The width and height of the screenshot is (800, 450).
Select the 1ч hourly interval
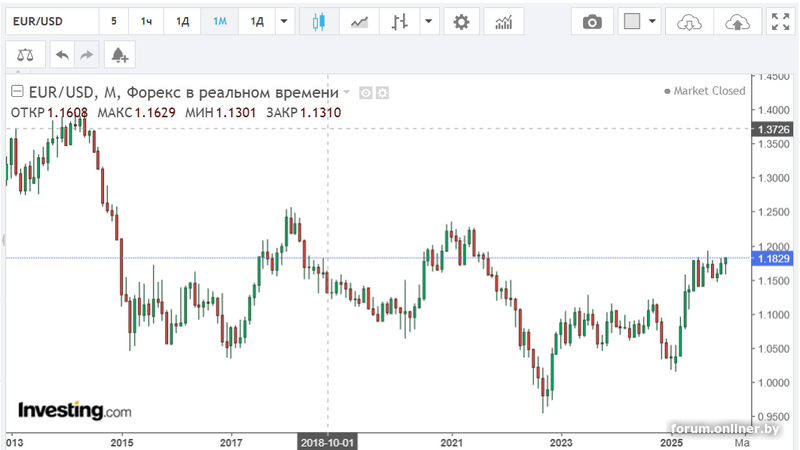coord(146,21)
